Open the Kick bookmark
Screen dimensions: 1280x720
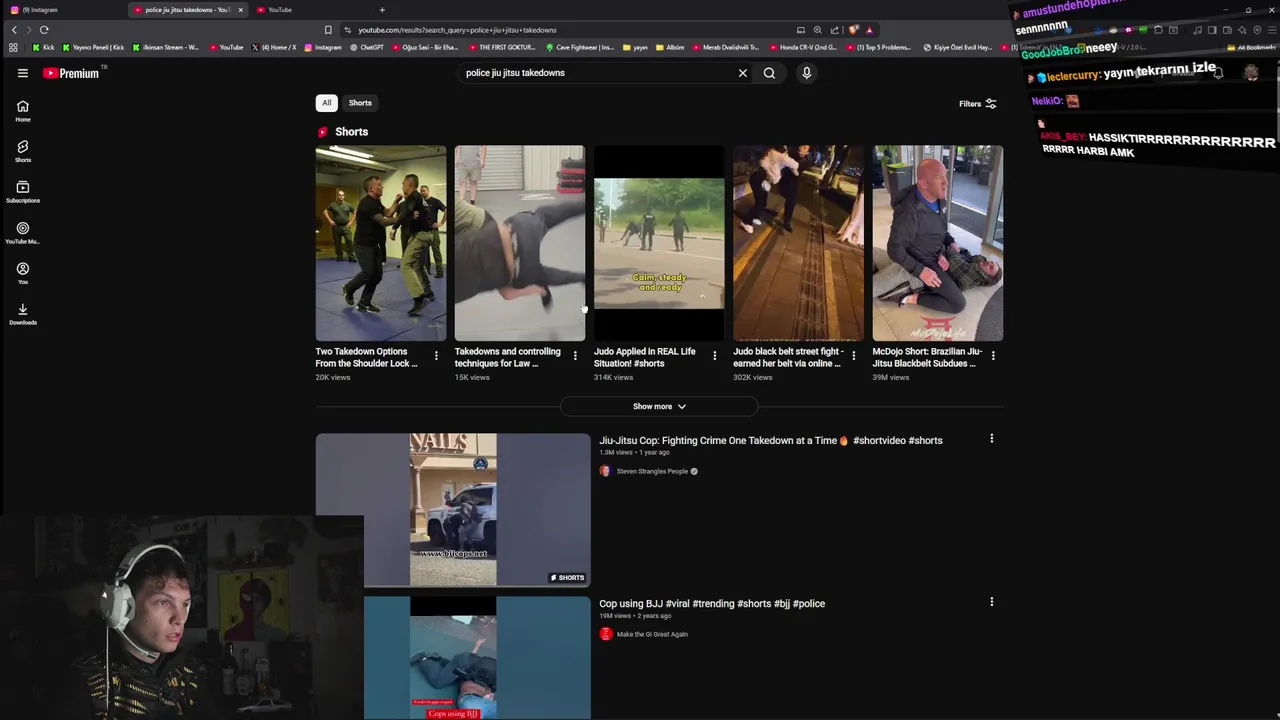(x=43, y=47)
